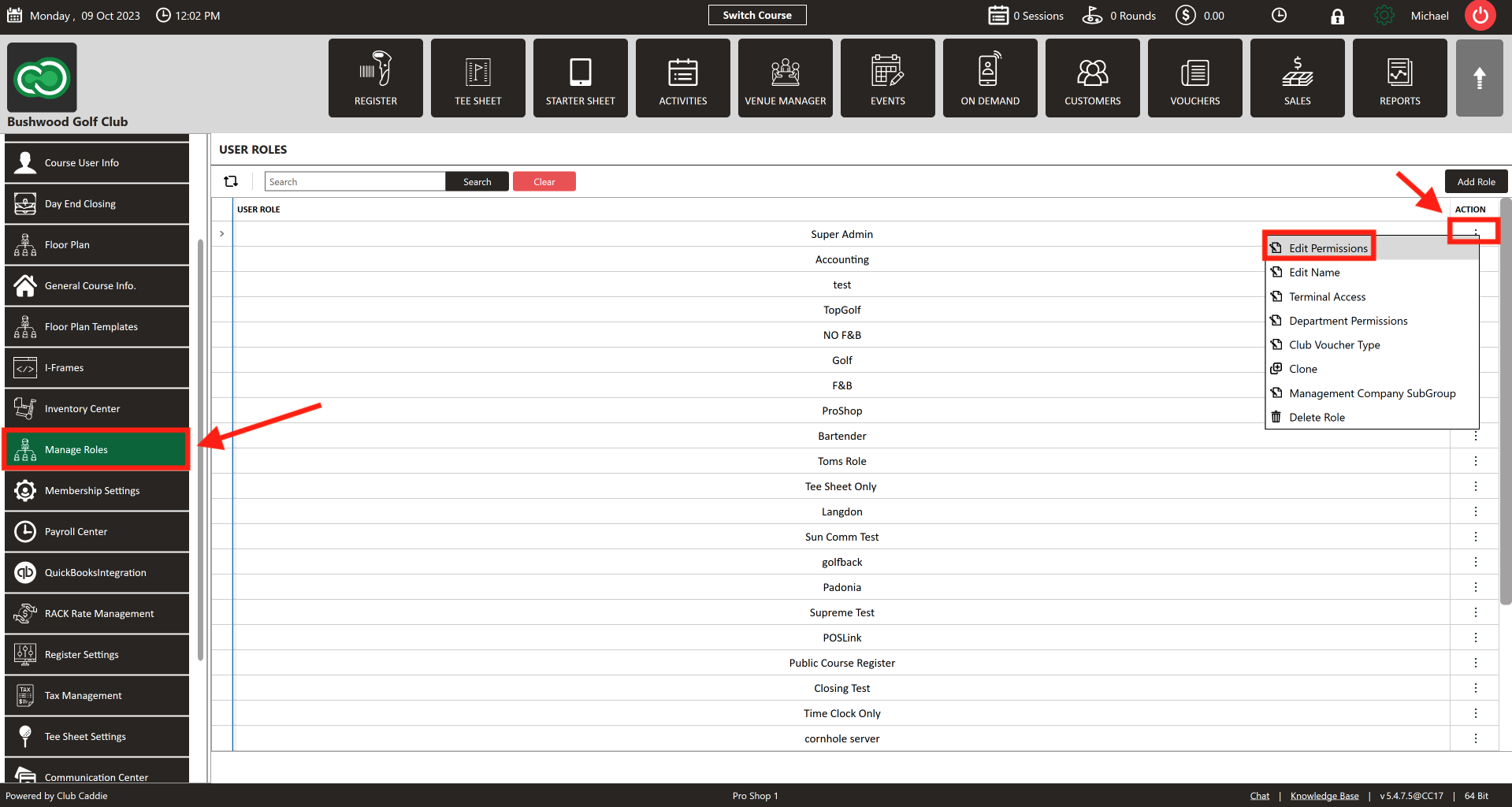The image size is (1512, 807).
Task: Open action menu for POSLink role
Action: pyautogui.click(x=1476, y=638)
